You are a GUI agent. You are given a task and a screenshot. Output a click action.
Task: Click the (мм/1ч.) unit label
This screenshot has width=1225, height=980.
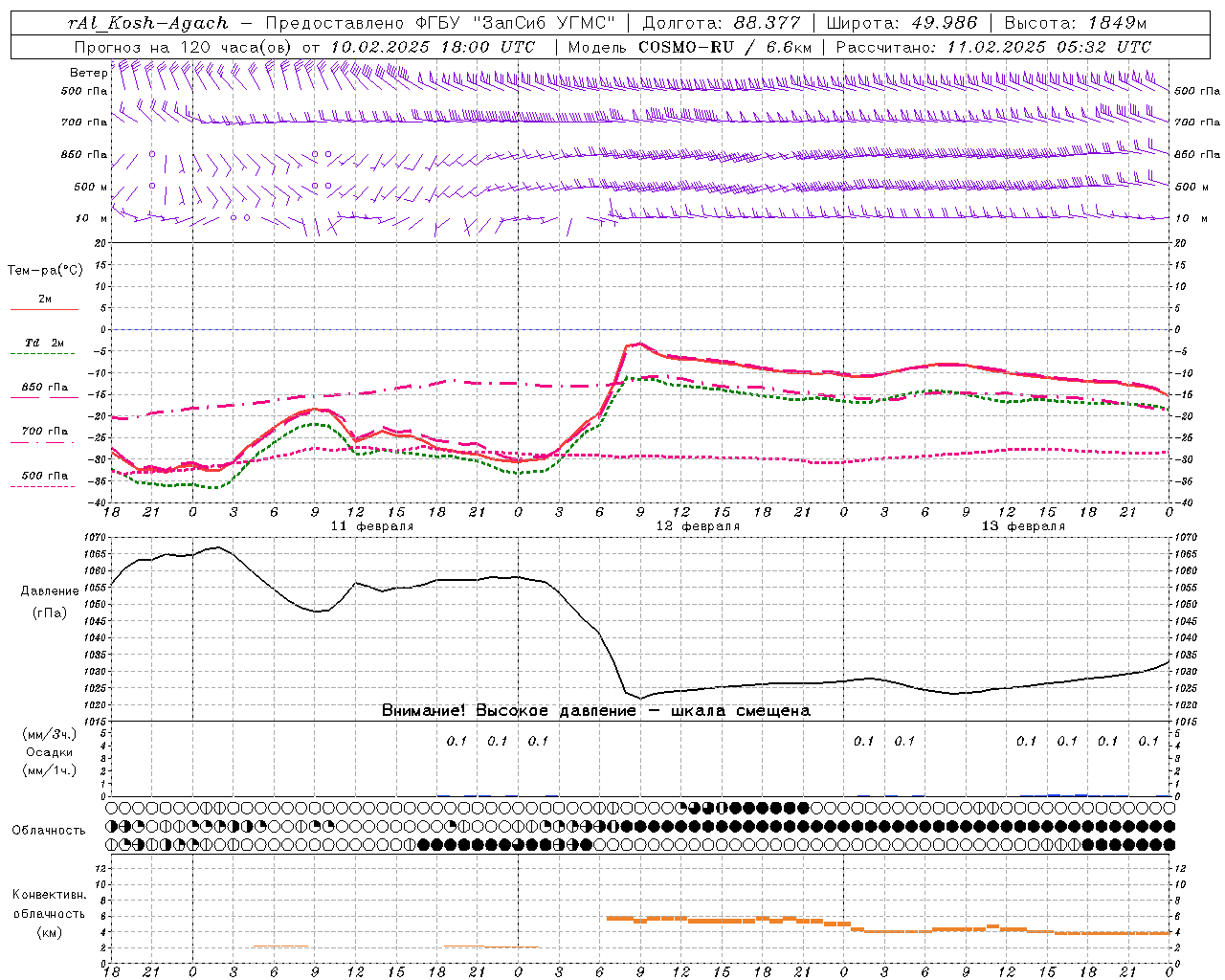pyautogui.click(x=49, y=771)
